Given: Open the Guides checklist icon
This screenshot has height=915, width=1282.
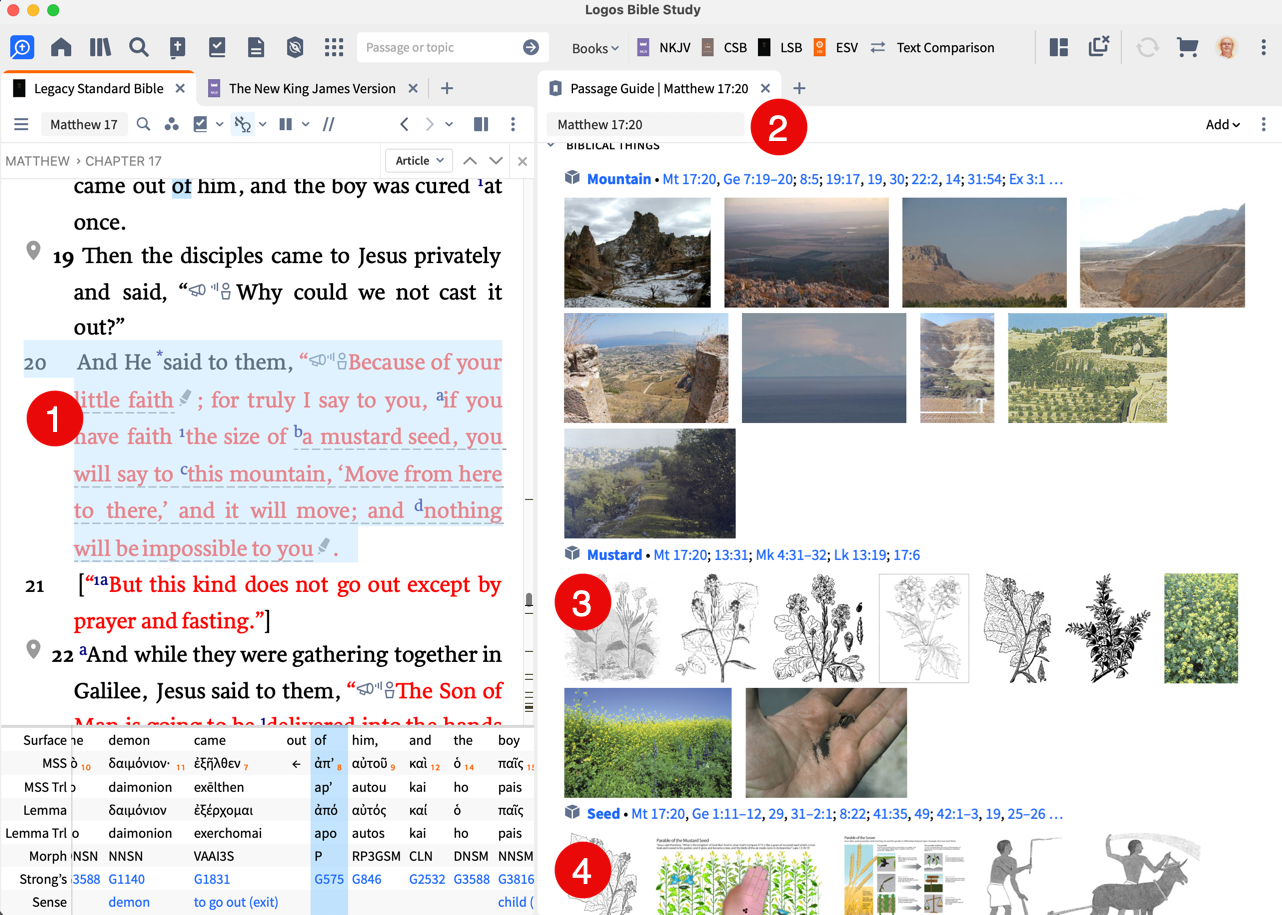Looking at the screenshot, I should 217,47.
